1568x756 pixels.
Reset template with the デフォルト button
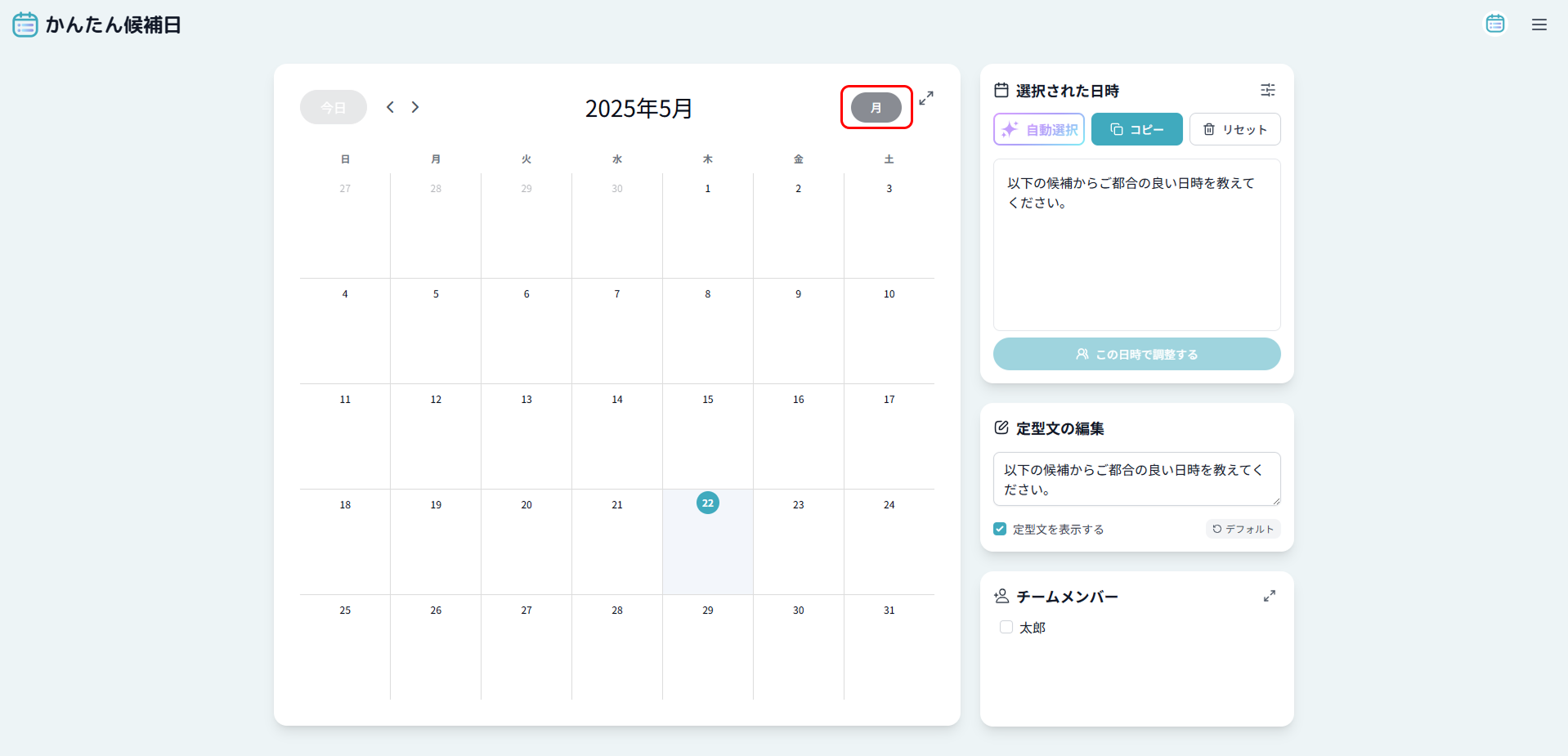click(x=1243, y=529)
